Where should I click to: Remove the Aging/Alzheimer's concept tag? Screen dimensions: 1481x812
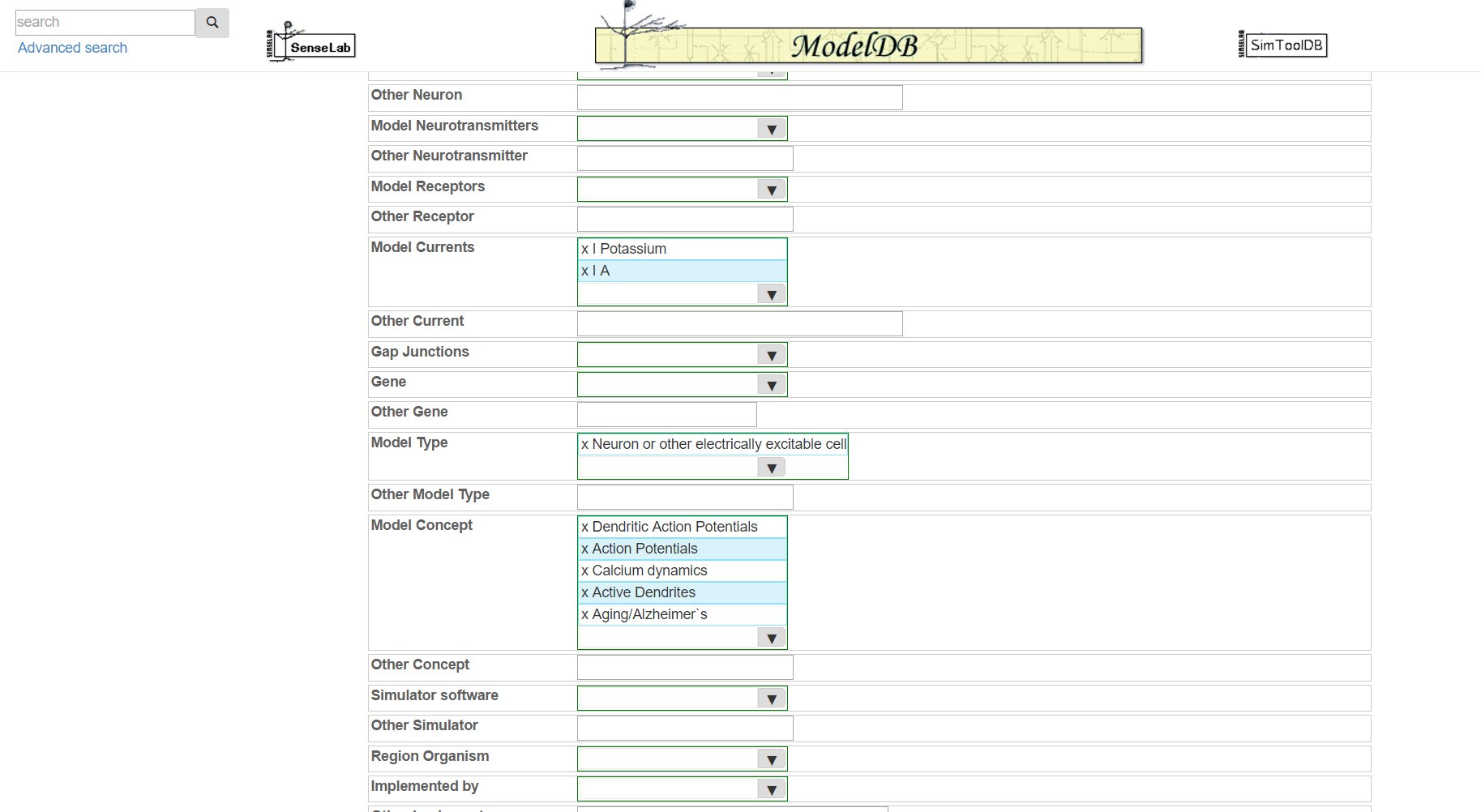pyautogui.click(x=584, y=614)
